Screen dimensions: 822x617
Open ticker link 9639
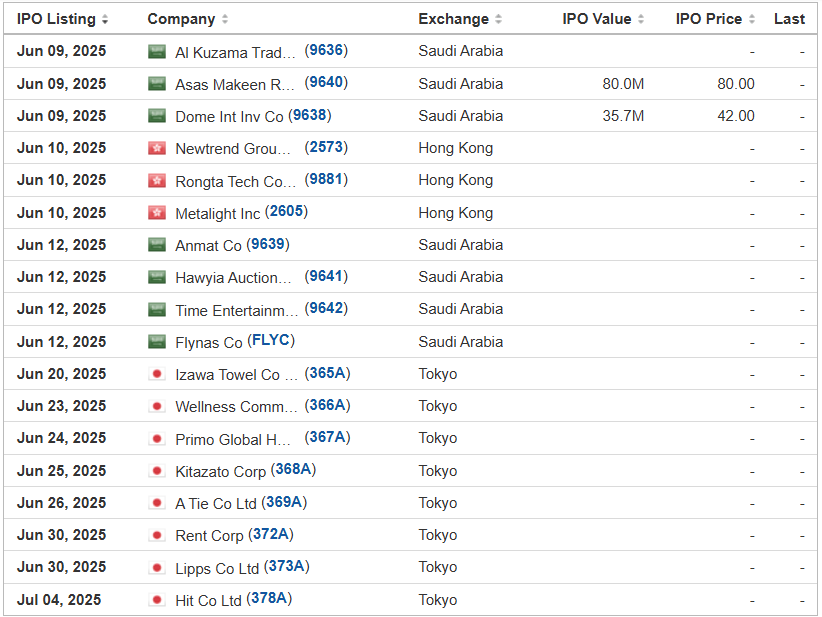pos(268,244)
